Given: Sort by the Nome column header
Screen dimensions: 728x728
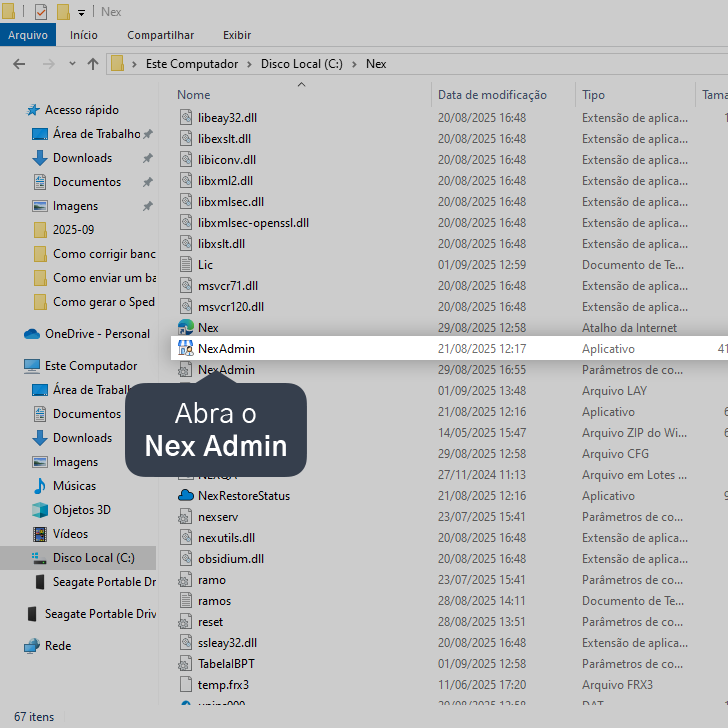Looking at the screenshot, I should pos(194,95).
